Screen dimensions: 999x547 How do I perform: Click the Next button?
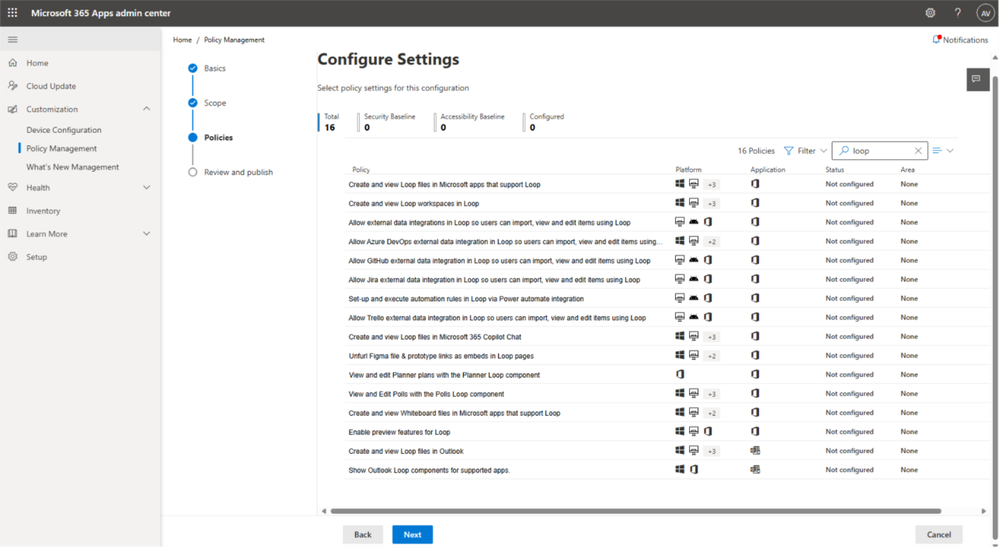412,534
